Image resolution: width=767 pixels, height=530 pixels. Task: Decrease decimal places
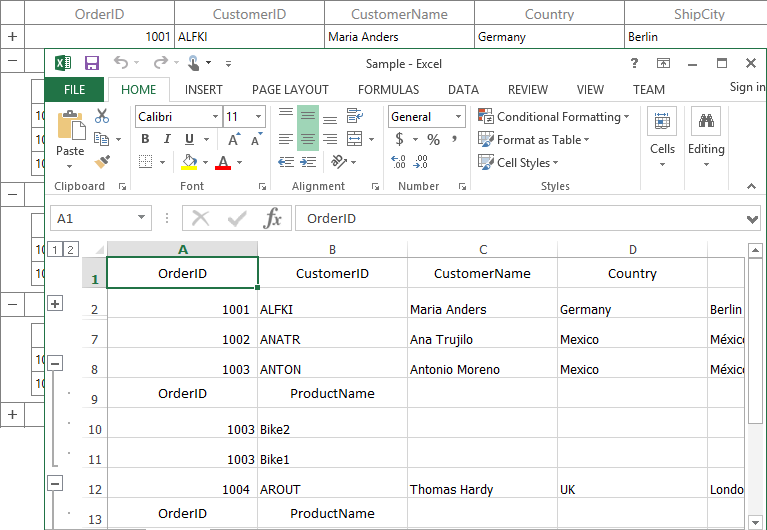(421, 161)
